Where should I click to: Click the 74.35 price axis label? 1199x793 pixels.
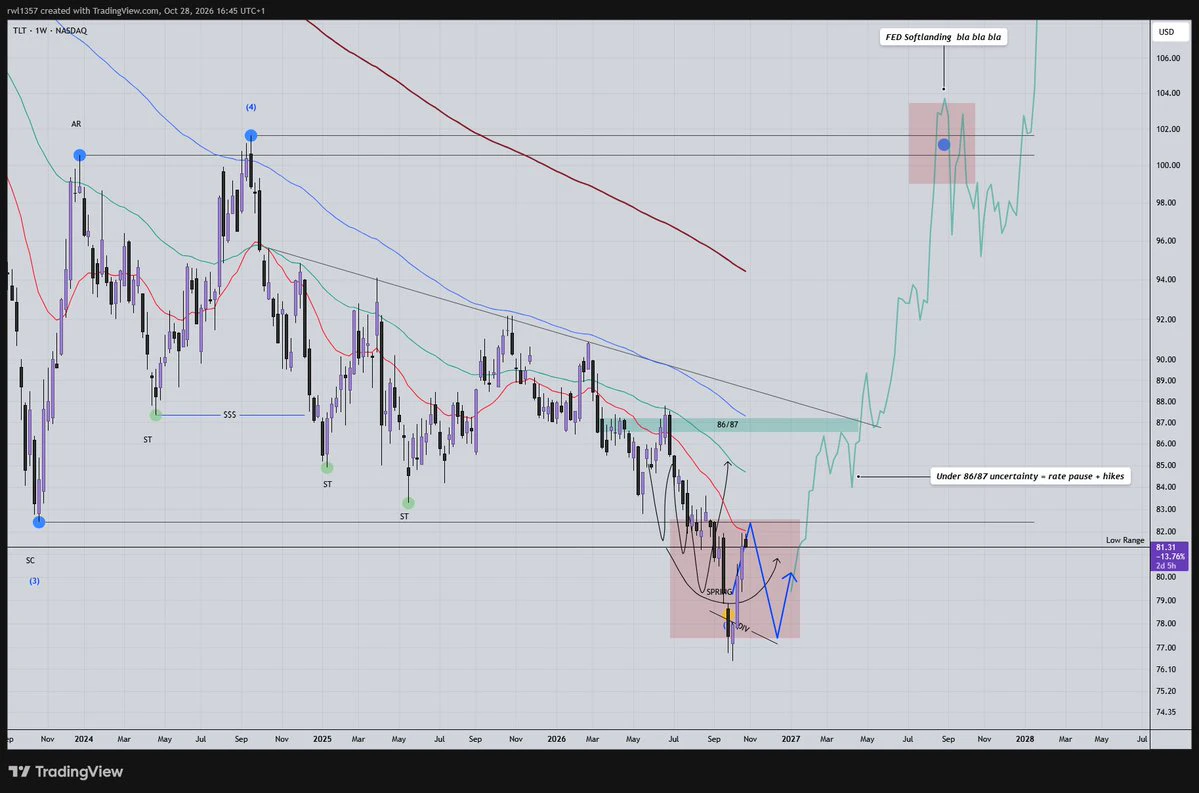[1167, 712]
